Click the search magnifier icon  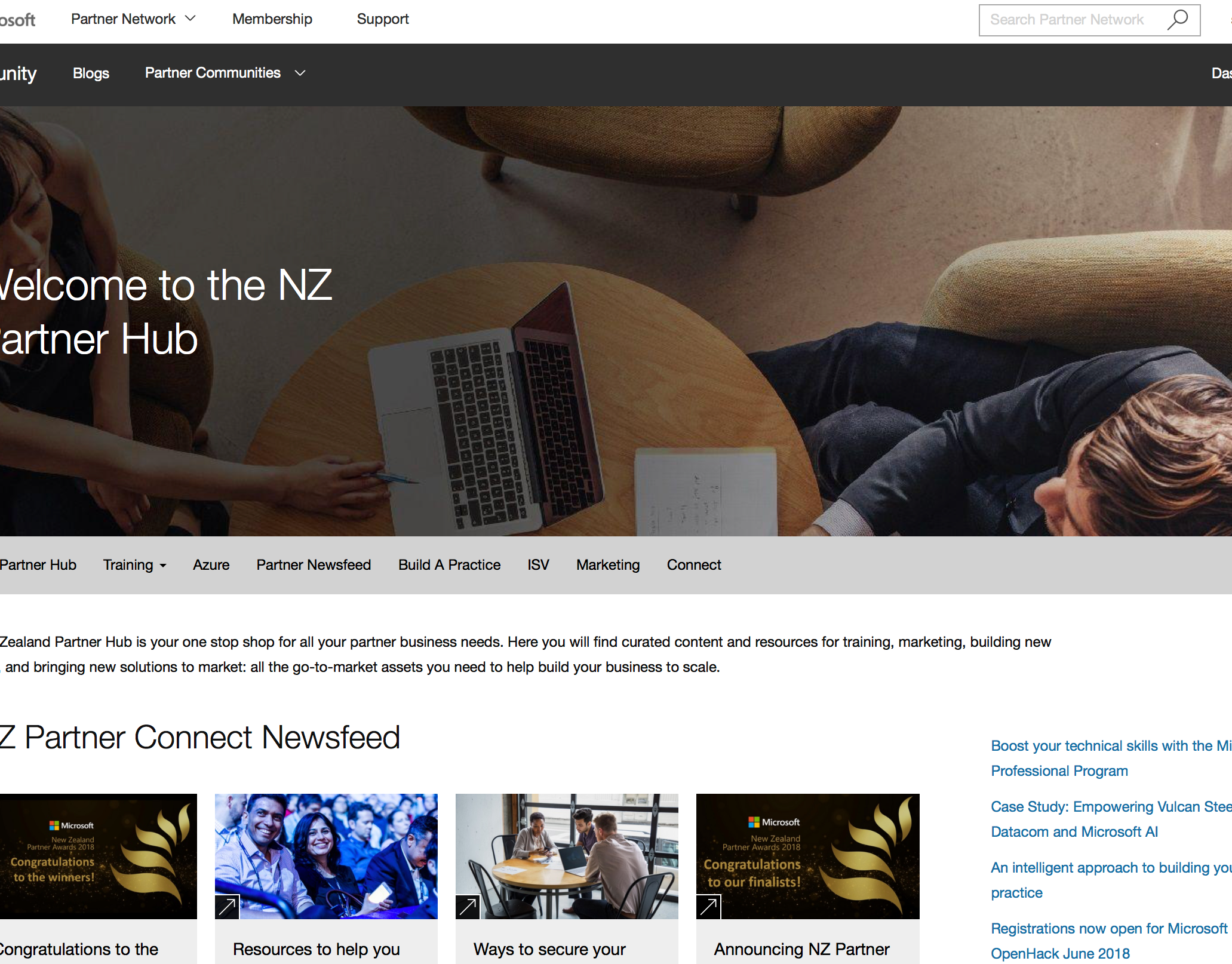tap(1177, 20)
